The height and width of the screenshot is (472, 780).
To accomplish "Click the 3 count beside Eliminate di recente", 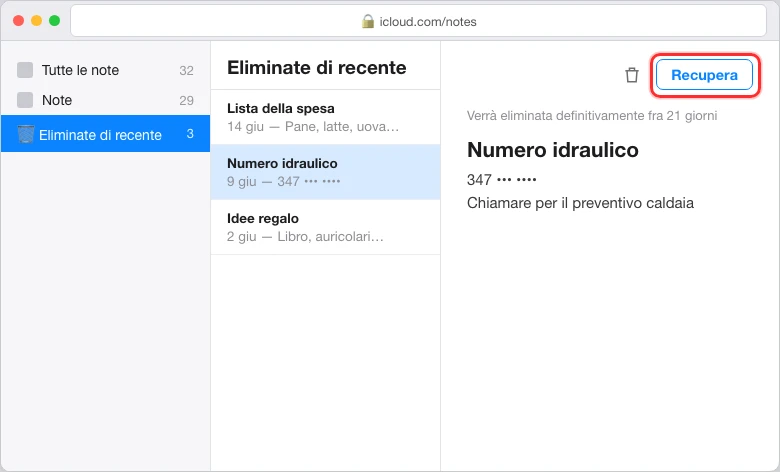I will click(x=190, y=134).
